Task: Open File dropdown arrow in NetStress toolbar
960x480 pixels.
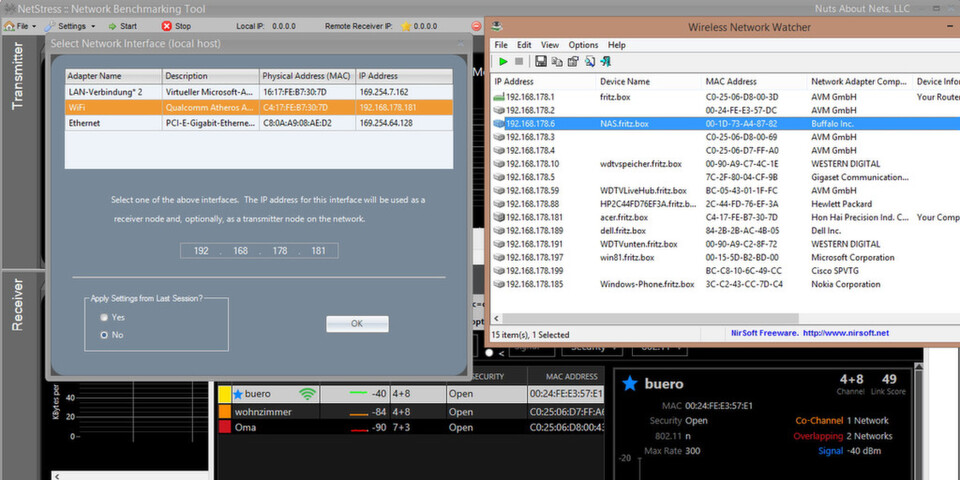Action: tap(34, 26)
